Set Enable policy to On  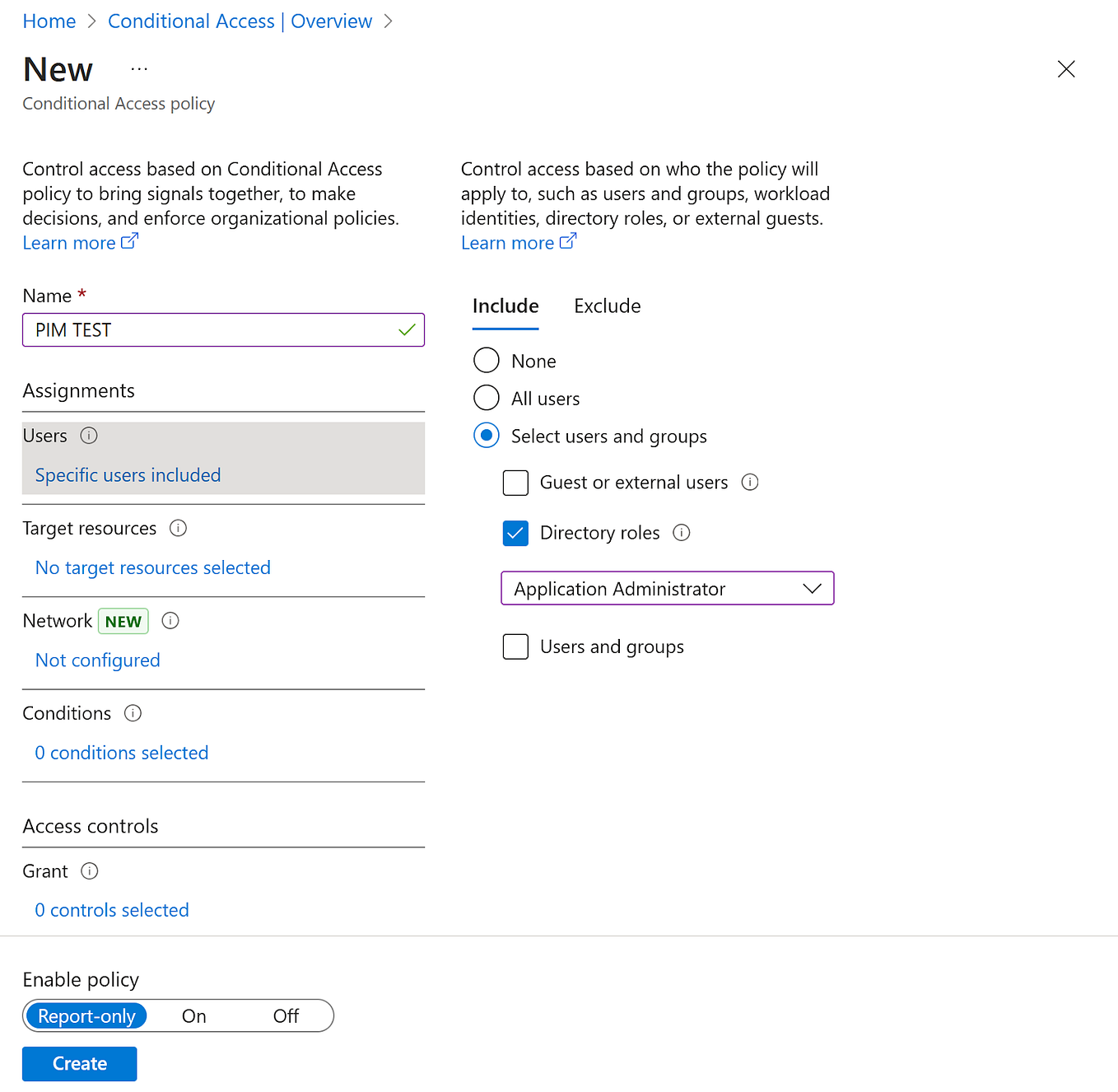194,1016
